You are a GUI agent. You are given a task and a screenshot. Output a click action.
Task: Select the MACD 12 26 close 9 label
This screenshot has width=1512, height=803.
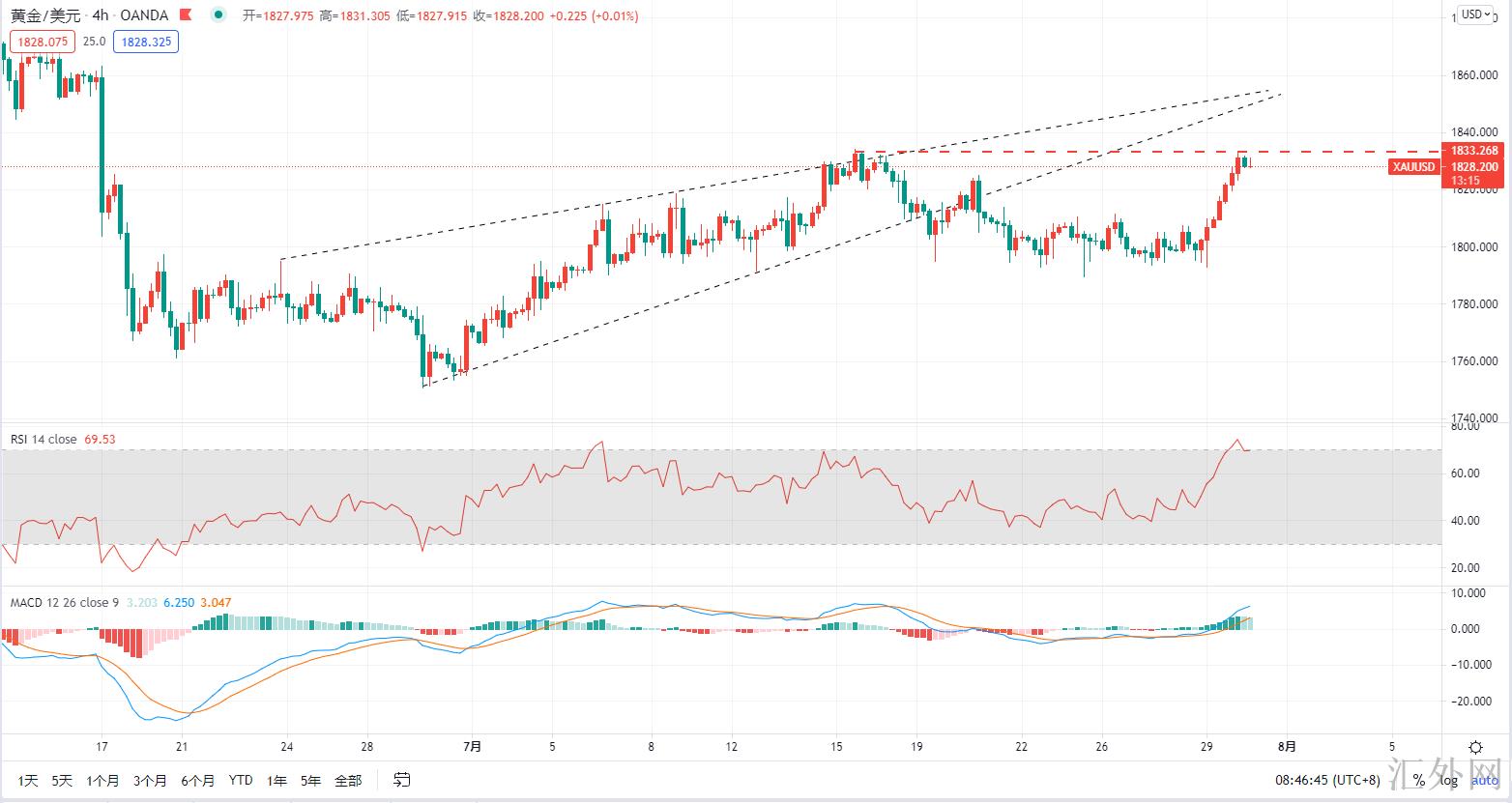(64, 602)
